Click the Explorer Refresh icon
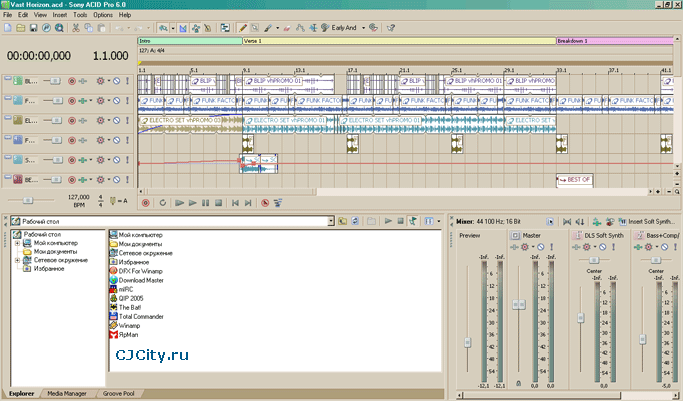Screen dimensions: 683x401 click(x=355, y=222)
